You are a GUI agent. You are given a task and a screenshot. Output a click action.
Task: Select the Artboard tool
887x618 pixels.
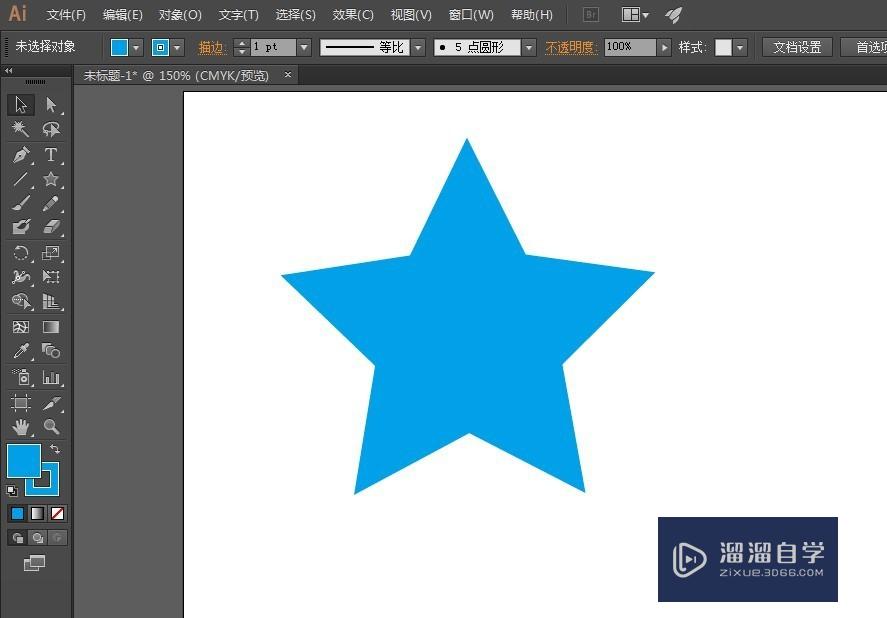click(x=21, y=402)
